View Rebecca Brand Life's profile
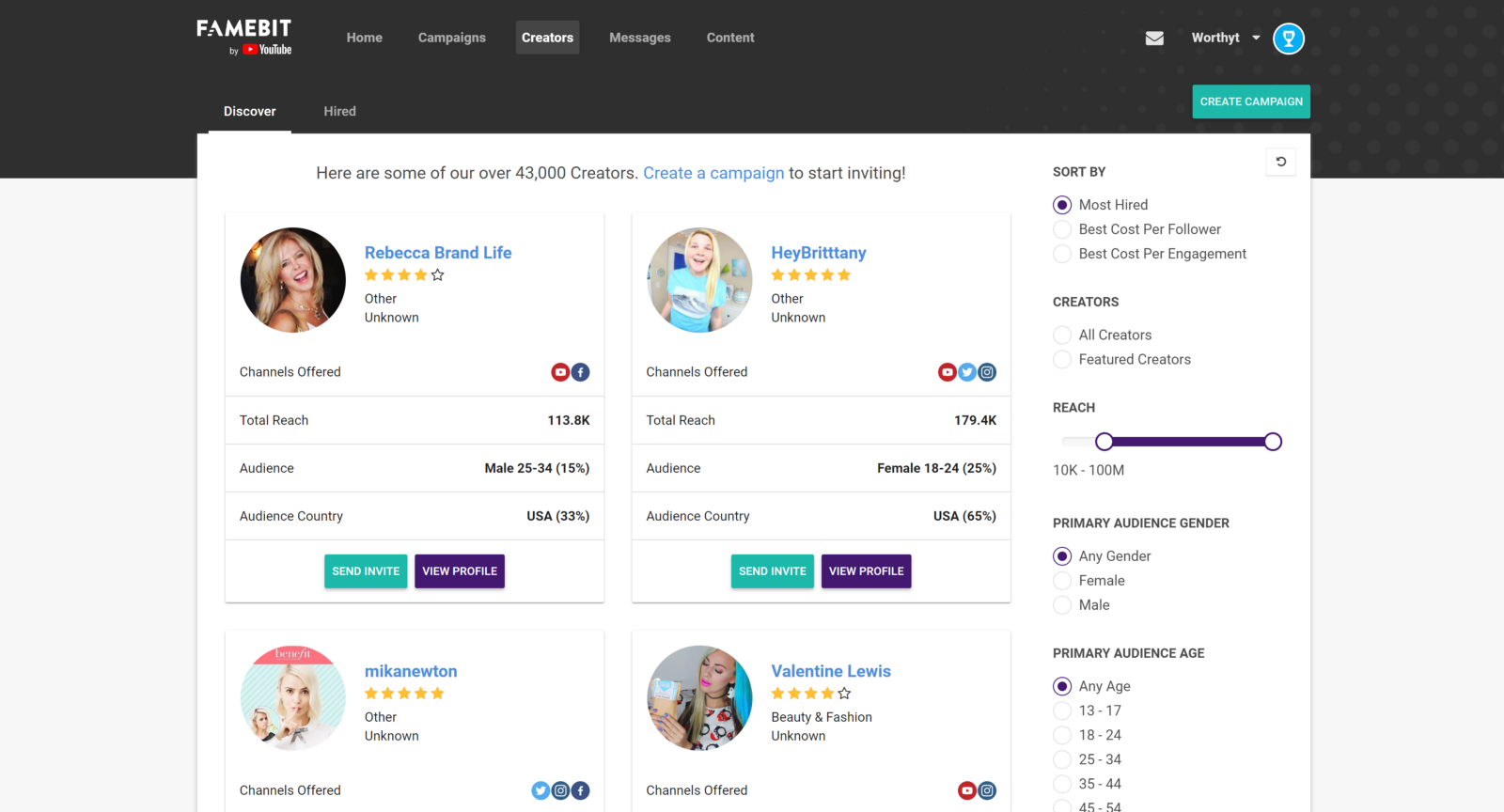 [x=460, y=571]
